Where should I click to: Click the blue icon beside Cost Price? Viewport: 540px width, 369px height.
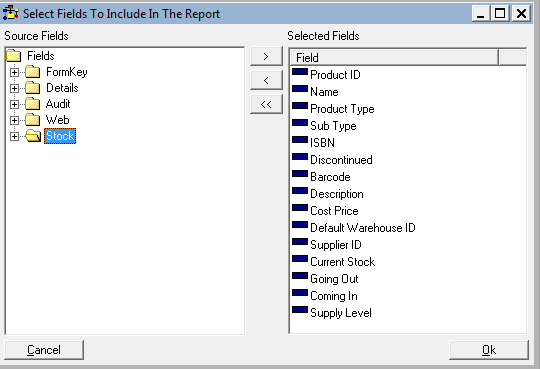(300, 208)
